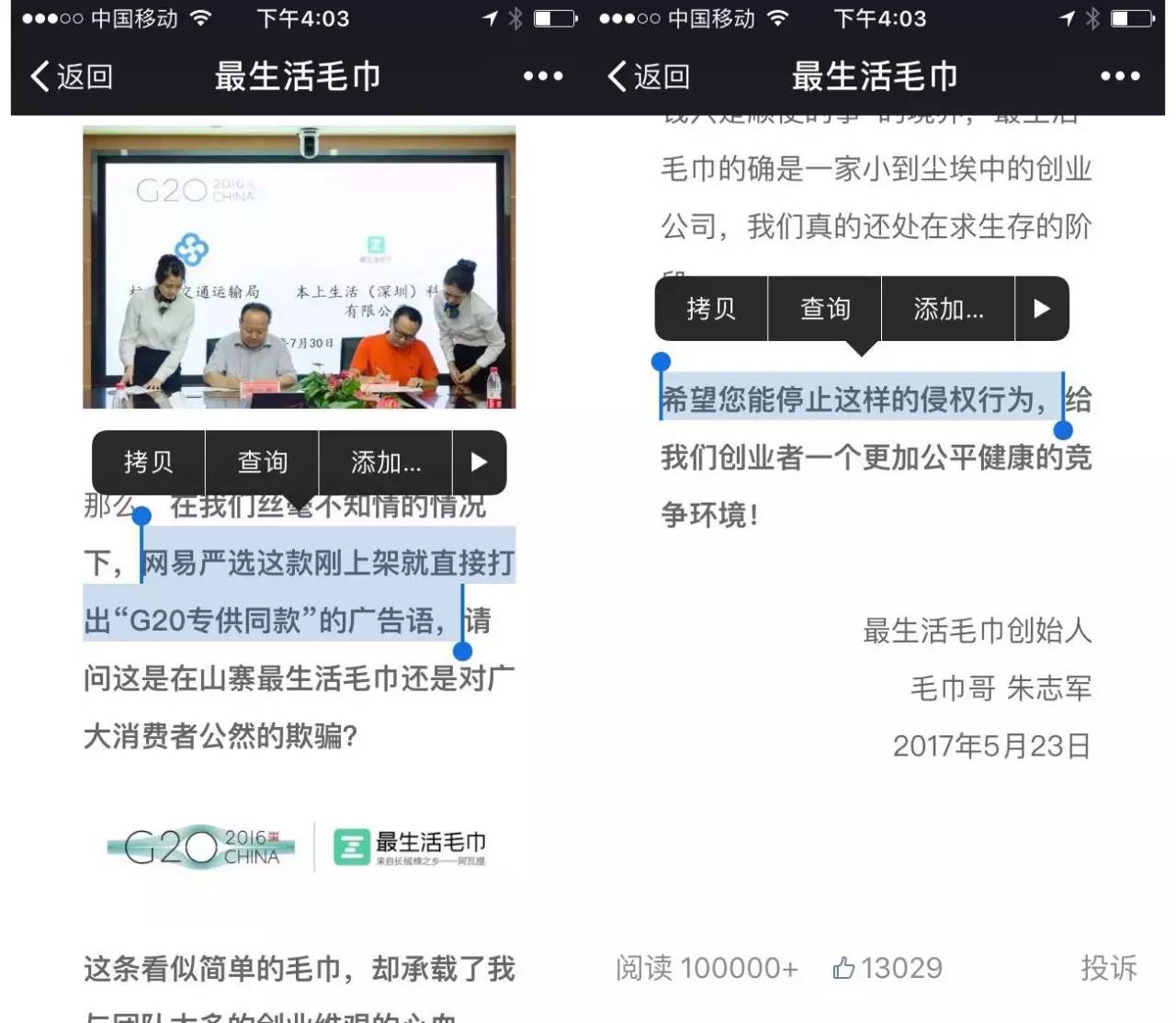The image size is (1176, 1023).
Task: Tap selection start handle before 网易严选
Action: [x=141, y=517]
